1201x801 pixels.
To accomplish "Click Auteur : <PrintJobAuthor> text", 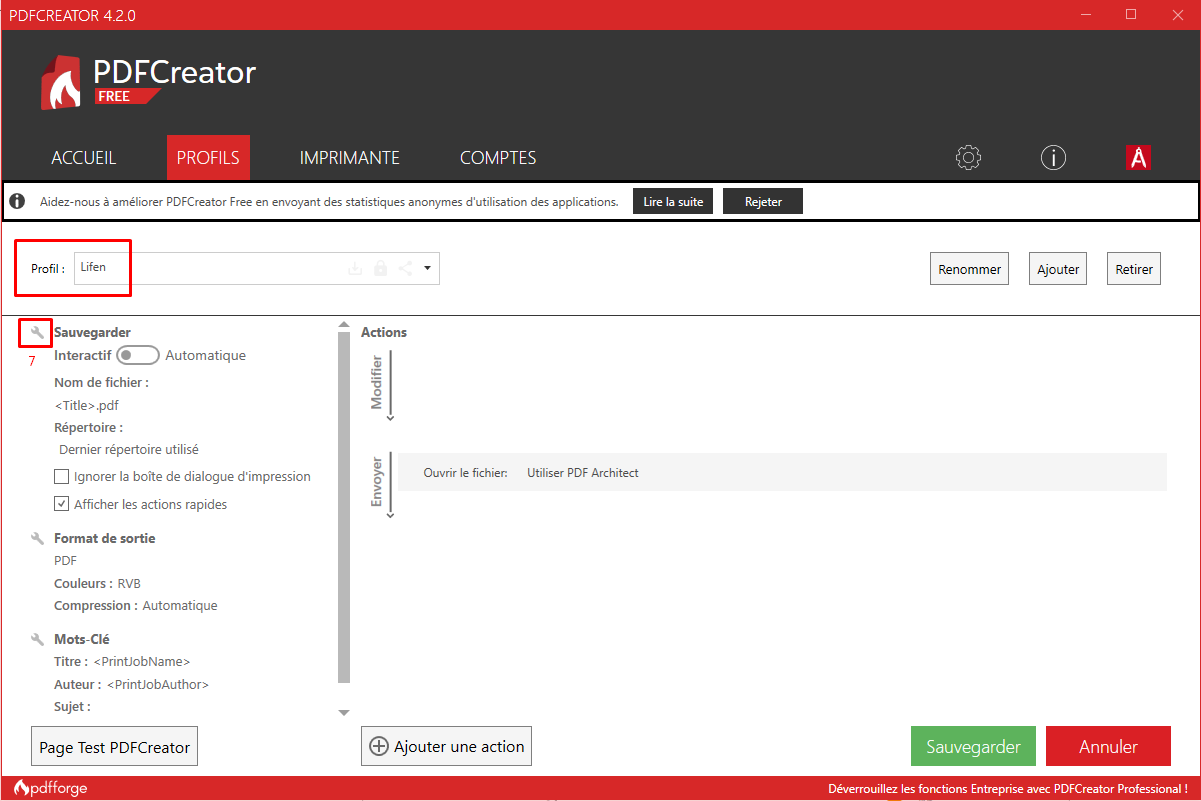I will tap(131, 684).
